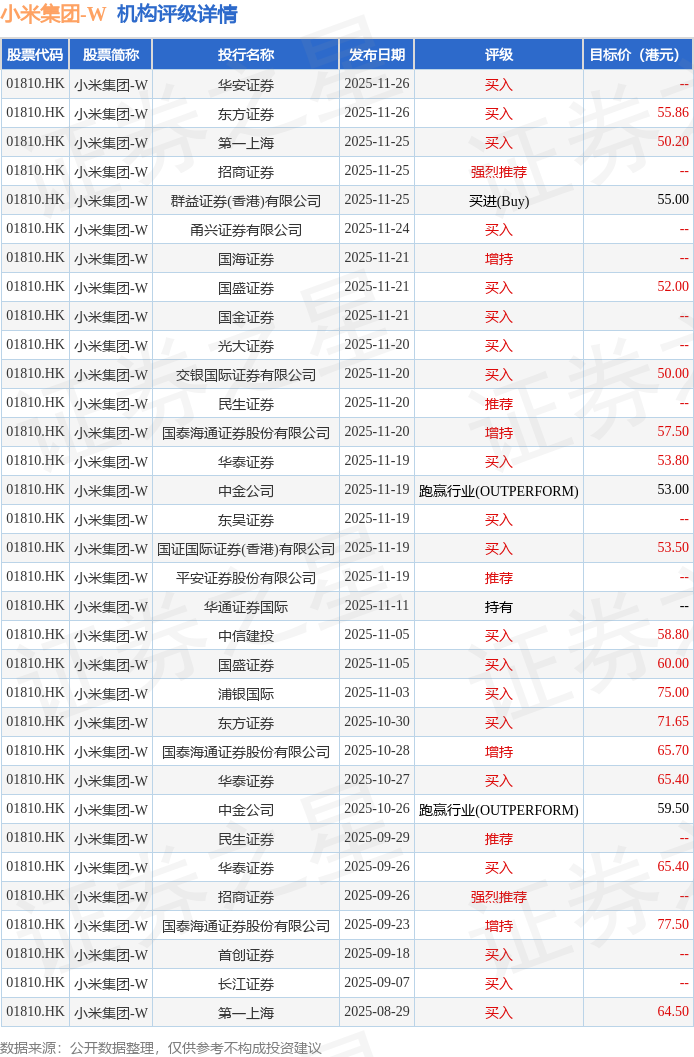Select target price 60.00
Viewport: 694px width, 1057px height.
672,663
